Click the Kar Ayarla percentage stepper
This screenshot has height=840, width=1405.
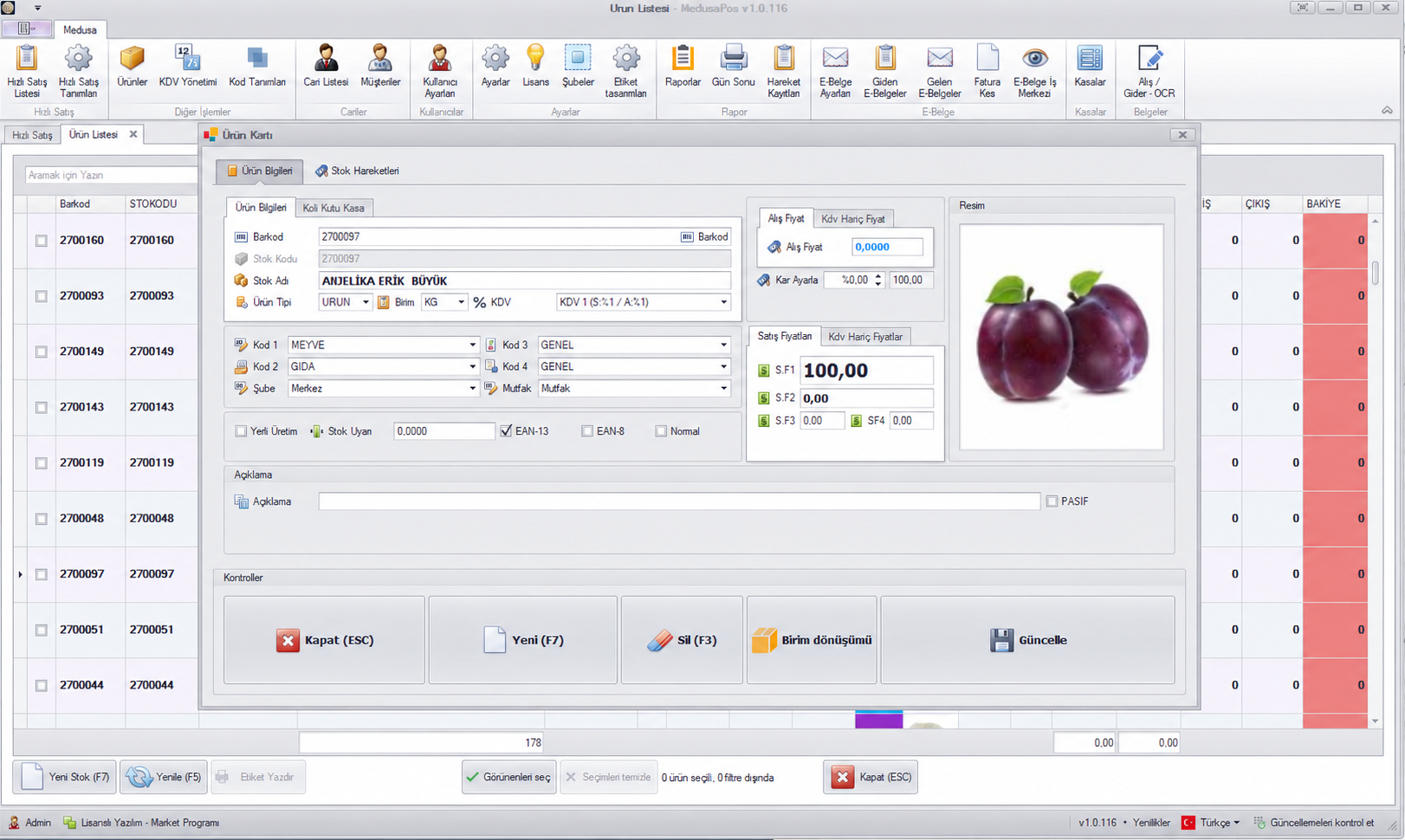(878, 281)
